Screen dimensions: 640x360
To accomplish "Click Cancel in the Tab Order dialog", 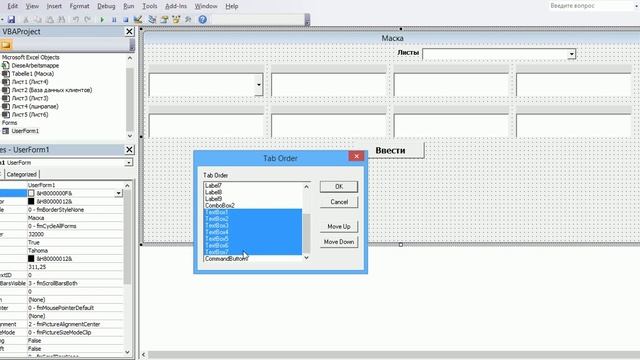I will [339, 202].
